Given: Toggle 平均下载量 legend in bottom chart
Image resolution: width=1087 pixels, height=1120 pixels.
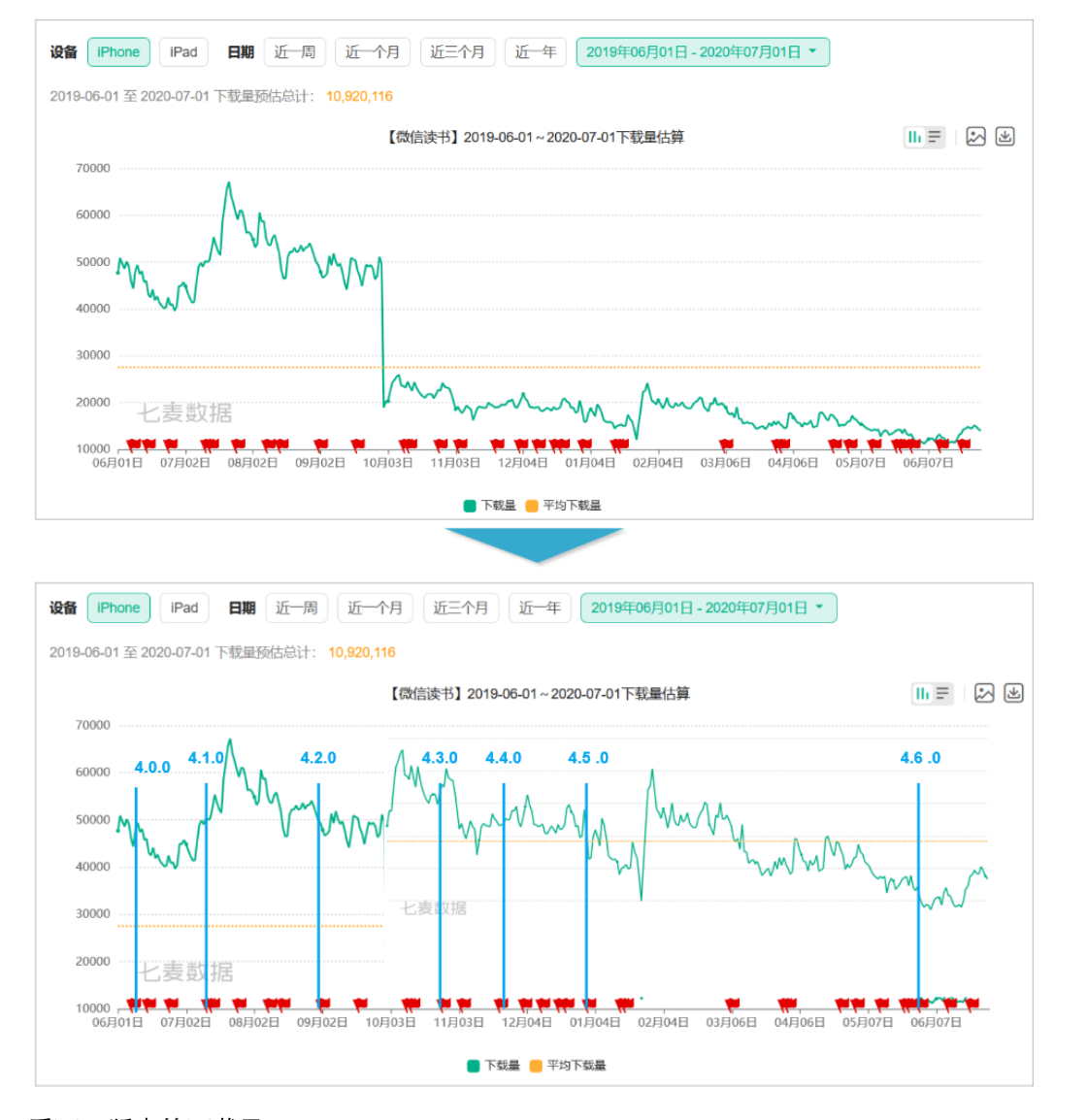Looking at the screenshot, I should tap(568, 1066).
